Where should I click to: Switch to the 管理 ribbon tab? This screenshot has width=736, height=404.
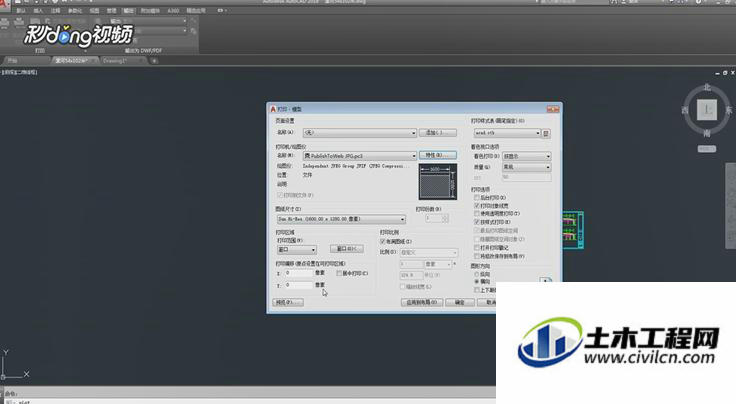(111, 10)
